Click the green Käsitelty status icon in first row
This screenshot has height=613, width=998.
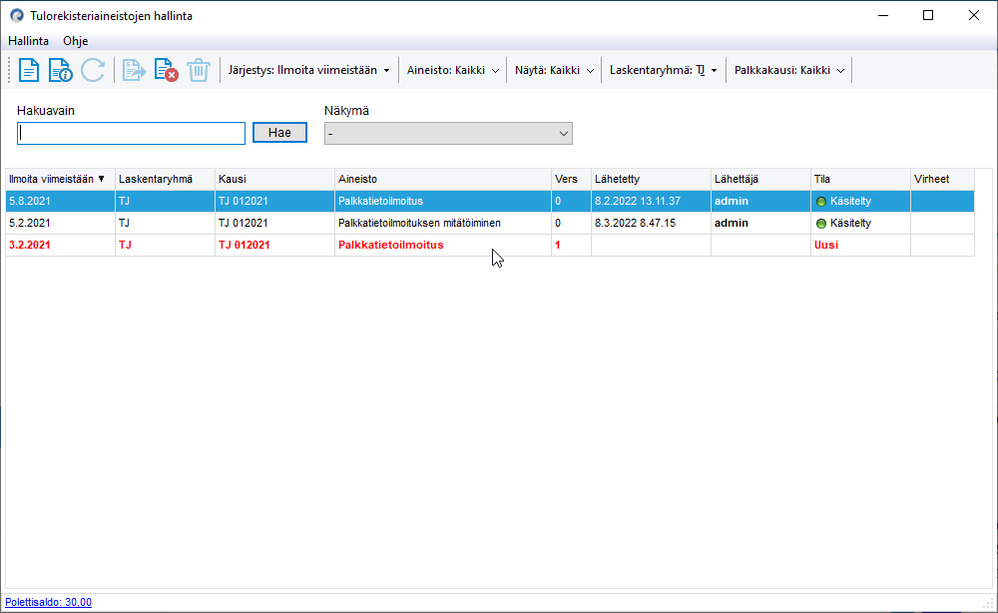pos(821,202)
